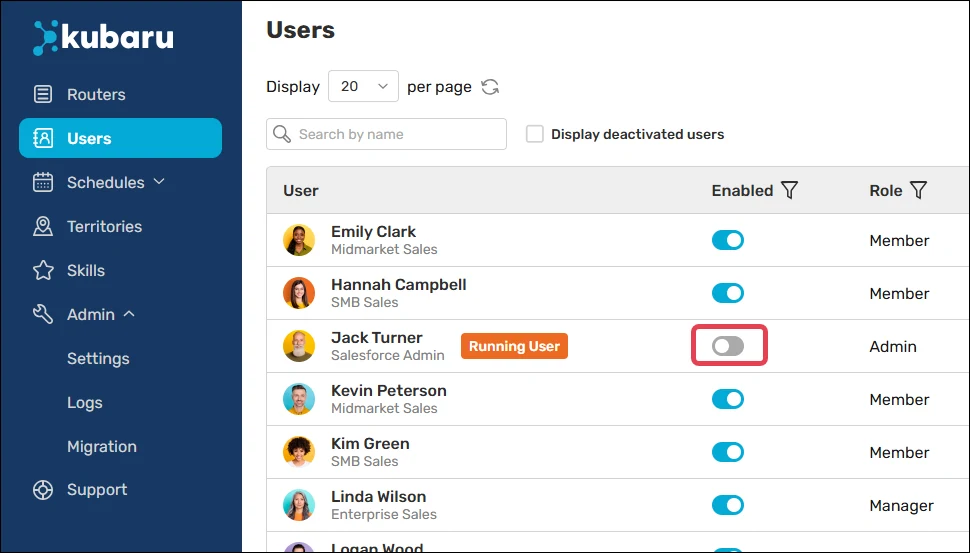Screen dimensions: 970x553
Task: Click Emily Clark's Member role cell
Action: point(899,241)
